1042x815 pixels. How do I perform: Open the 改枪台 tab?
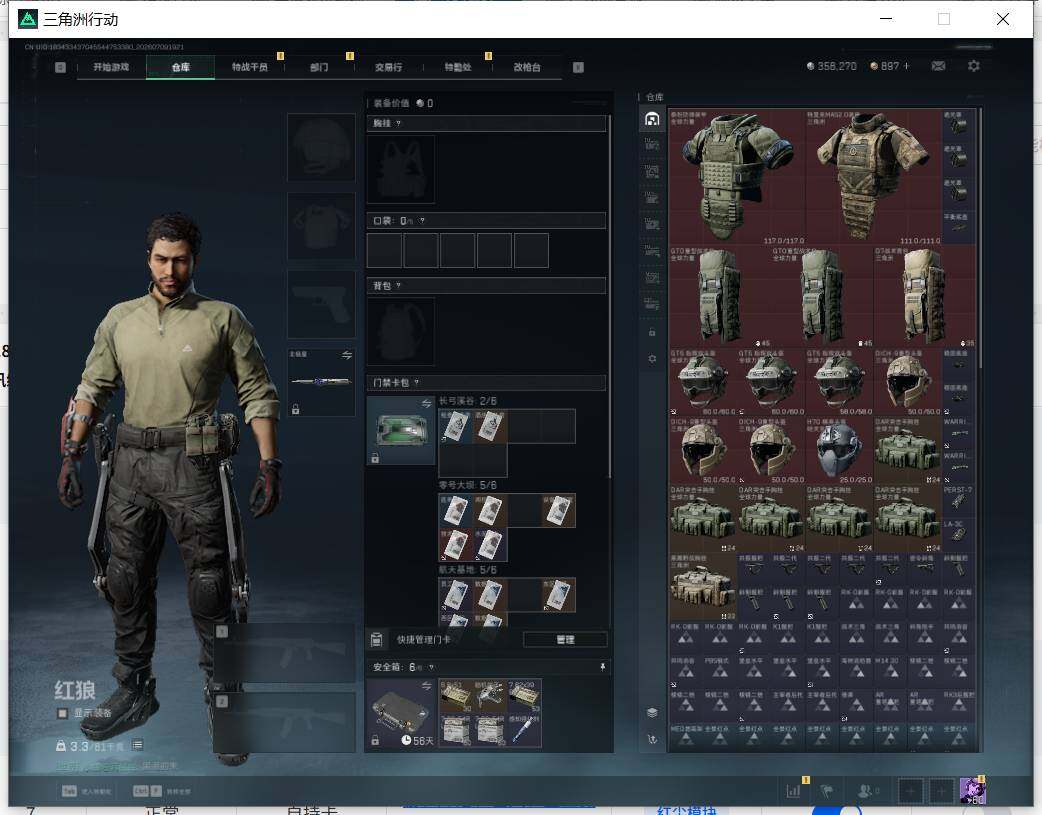pyautogui.click(x=527, y=67)
